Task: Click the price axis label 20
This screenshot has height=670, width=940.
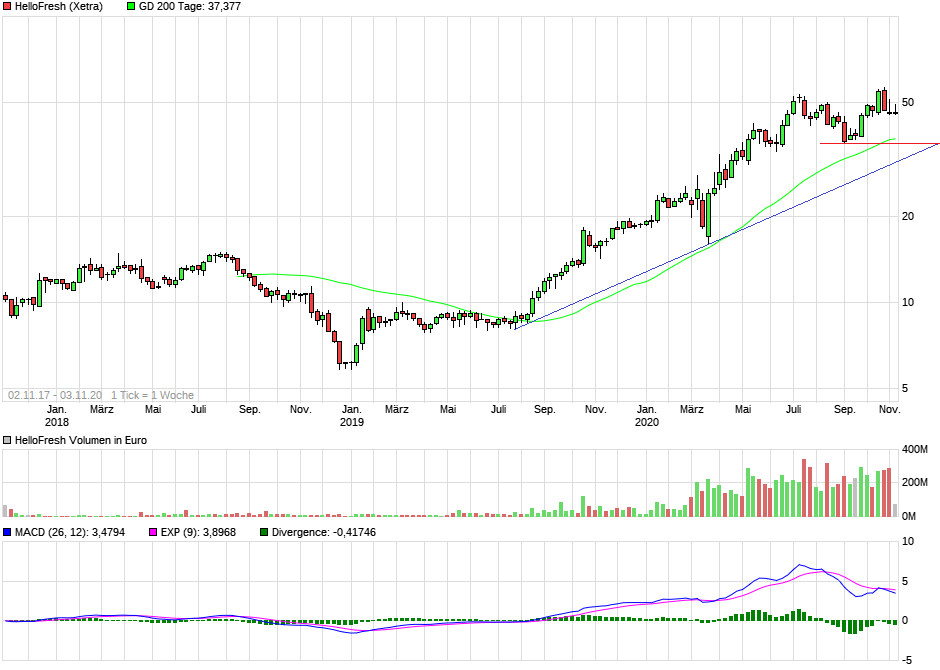Action: 908,216
